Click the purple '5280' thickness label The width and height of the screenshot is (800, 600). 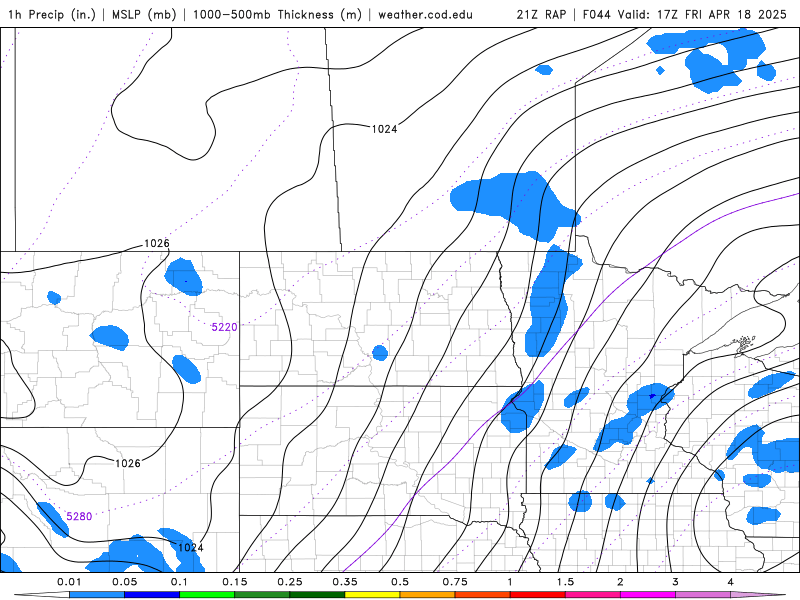(x=79, y=516)
